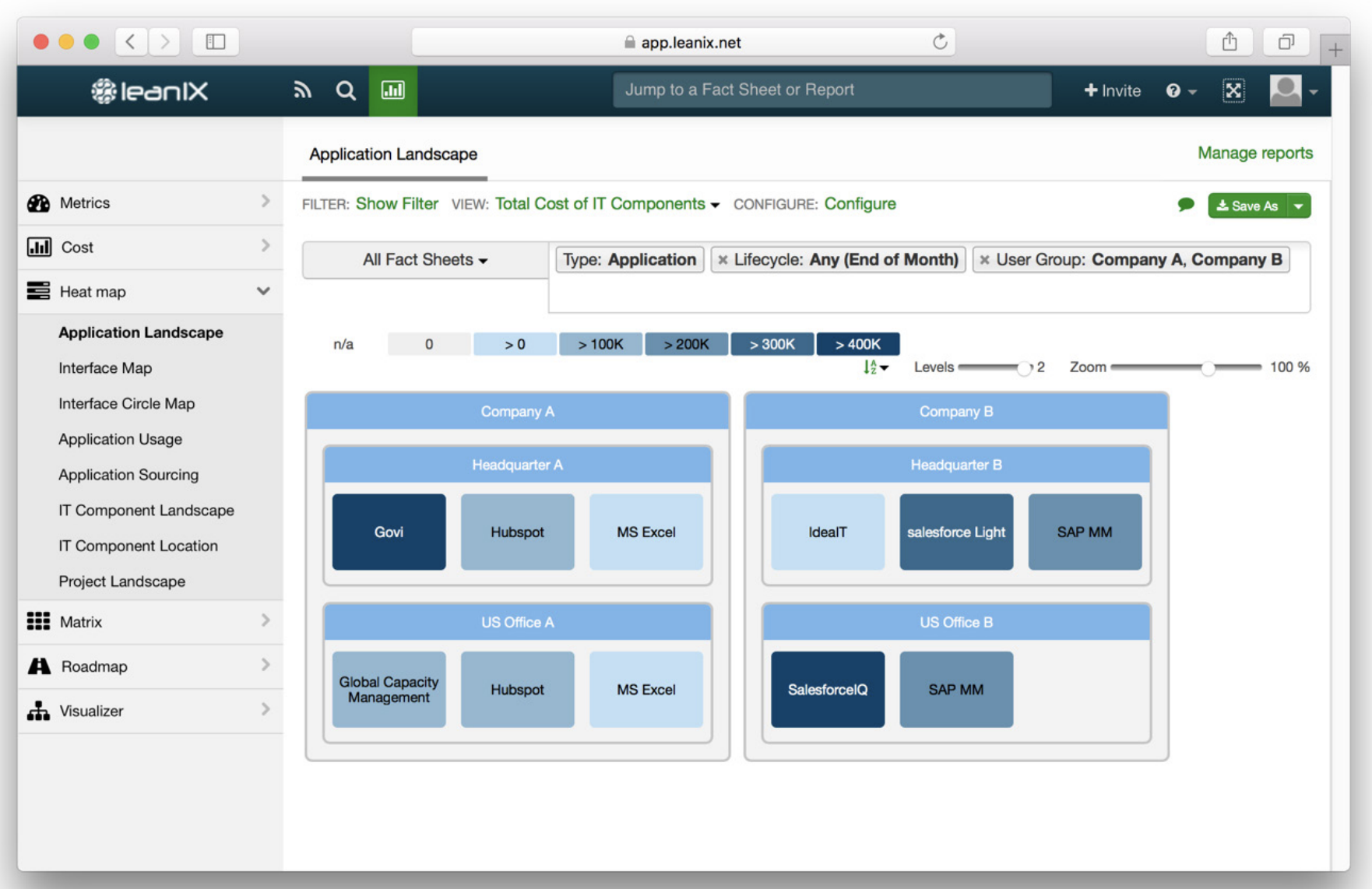Click the > 100K legend swatch
The image size is (1372, 889).
point(601,344)
